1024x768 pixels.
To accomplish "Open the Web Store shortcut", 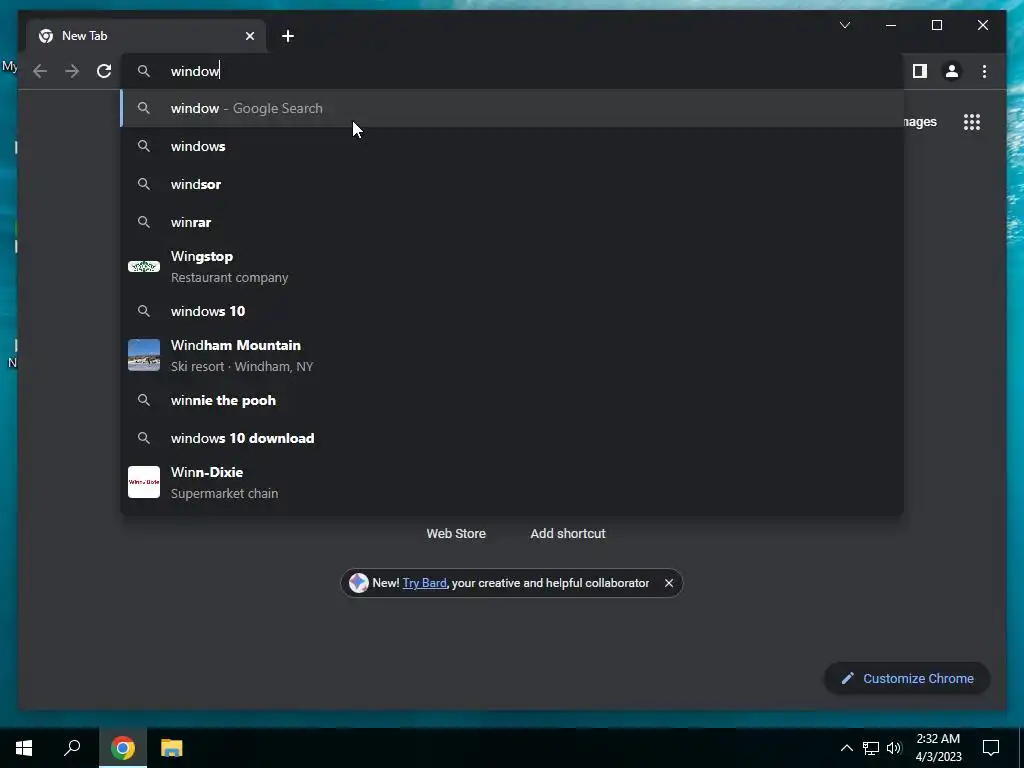I will coord(456,534).
